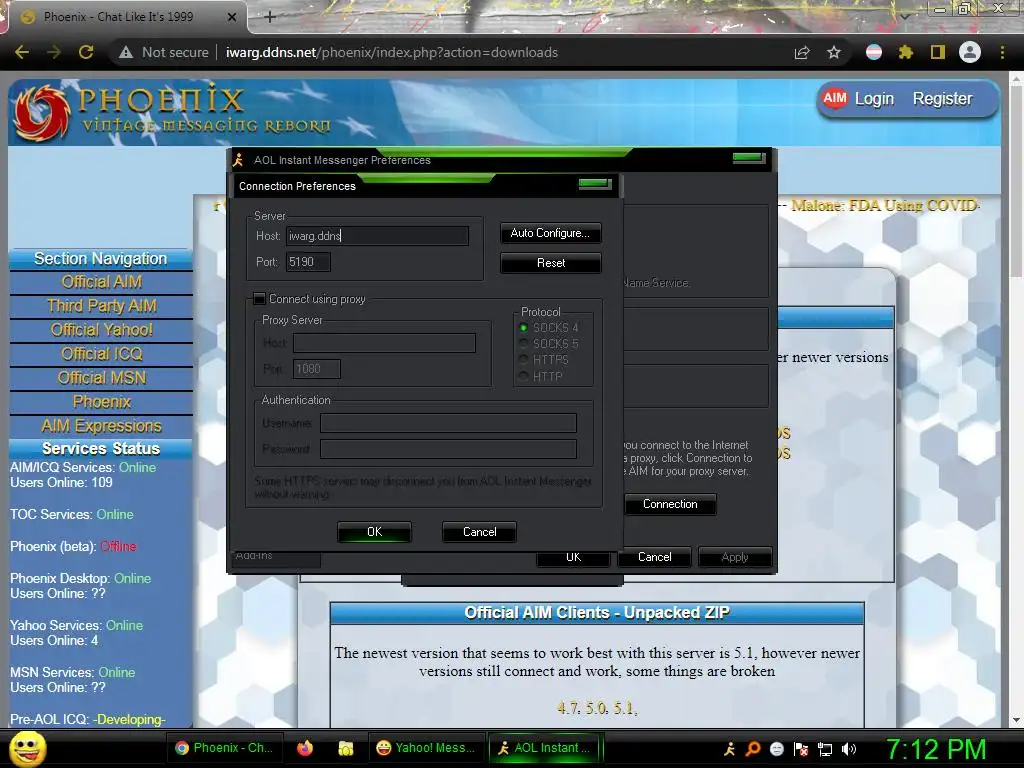
Task: Select the HTTPS protocol radio
Action: (x=523, y=360)
